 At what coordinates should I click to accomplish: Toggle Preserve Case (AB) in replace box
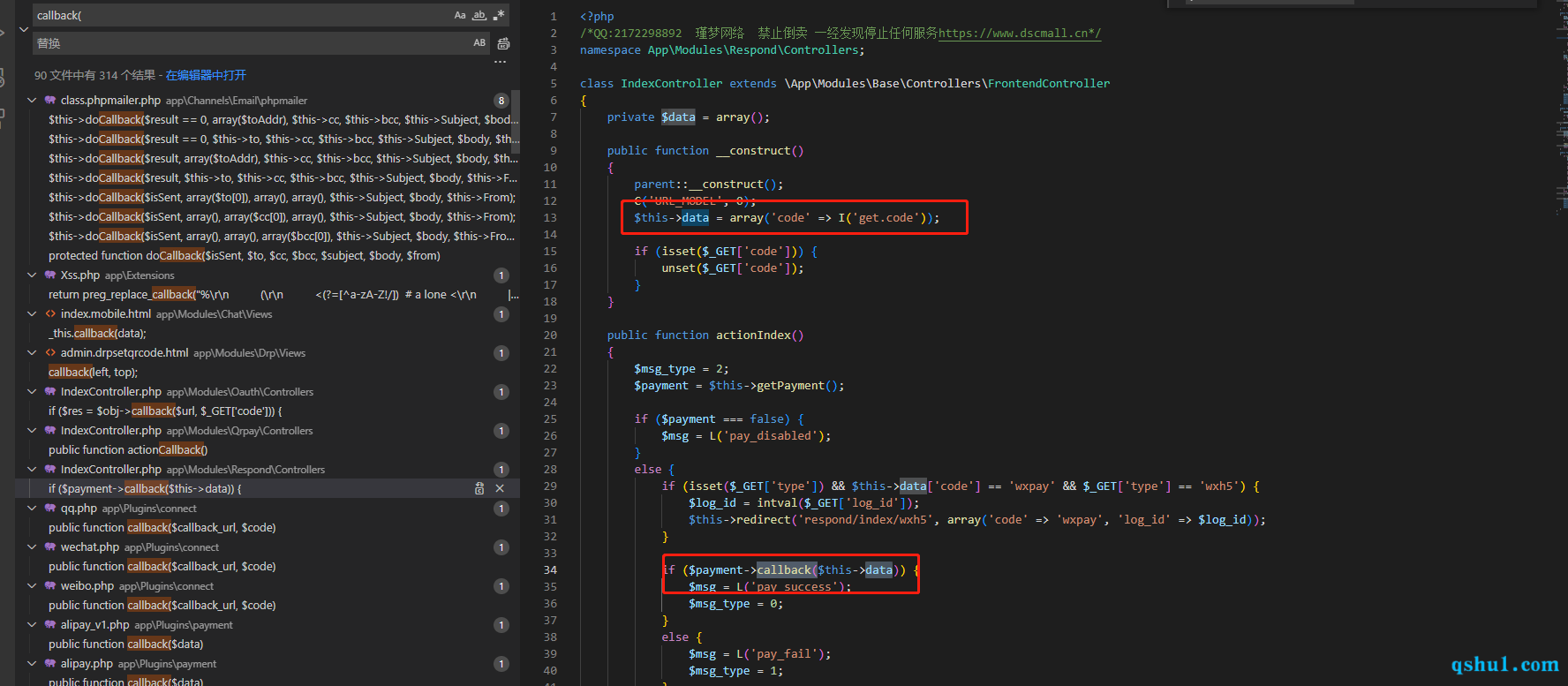coord(479,42)
